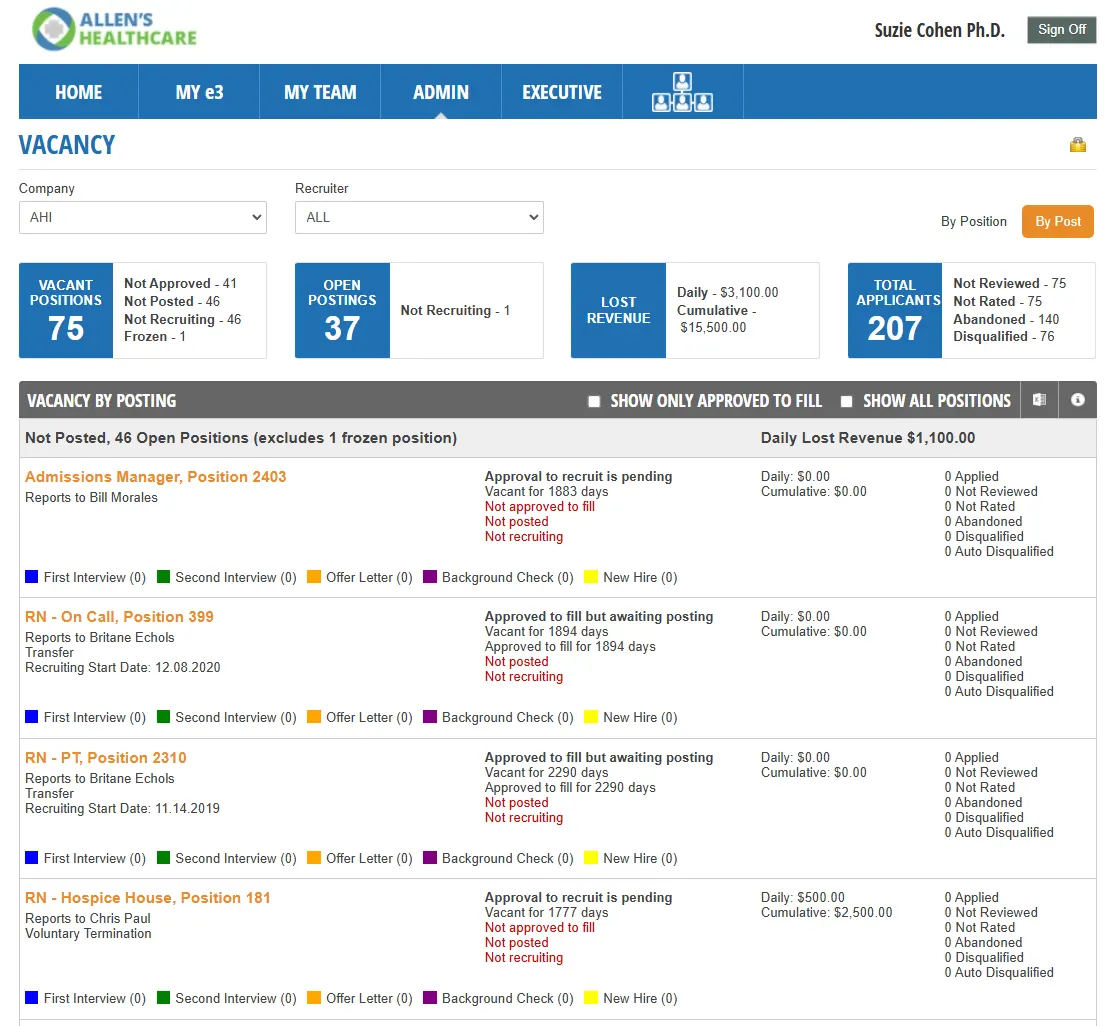1117x1026 pixels.
Task: Select the Open Postings 37 tile
Action: point(341,310)
